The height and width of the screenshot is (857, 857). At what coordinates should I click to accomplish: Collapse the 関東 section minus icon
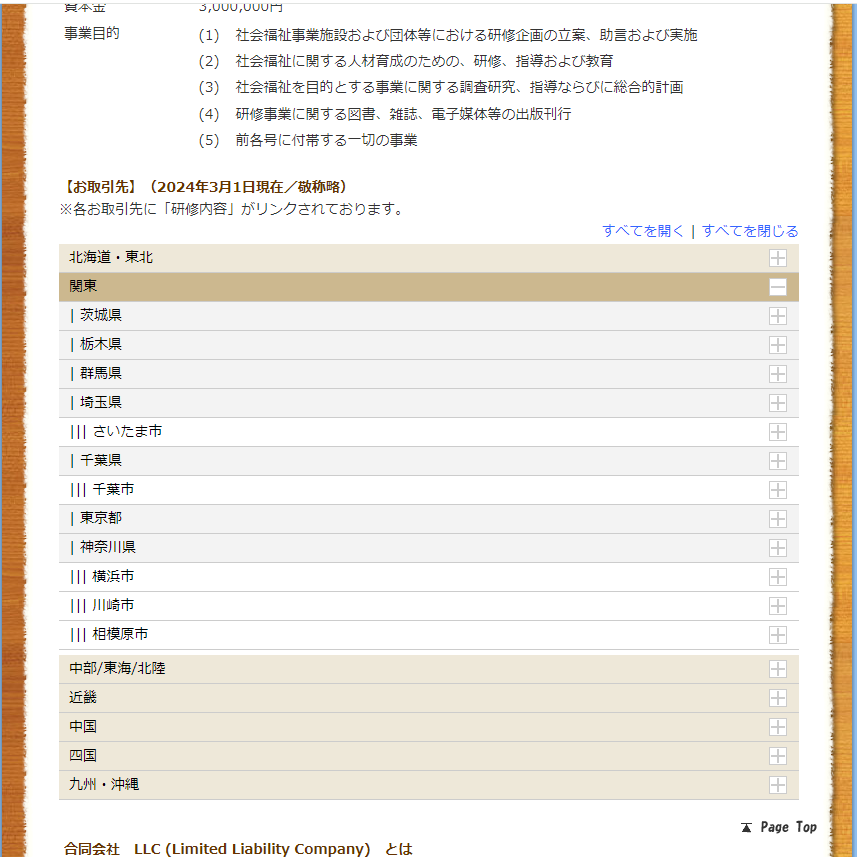tap(777, 287)
